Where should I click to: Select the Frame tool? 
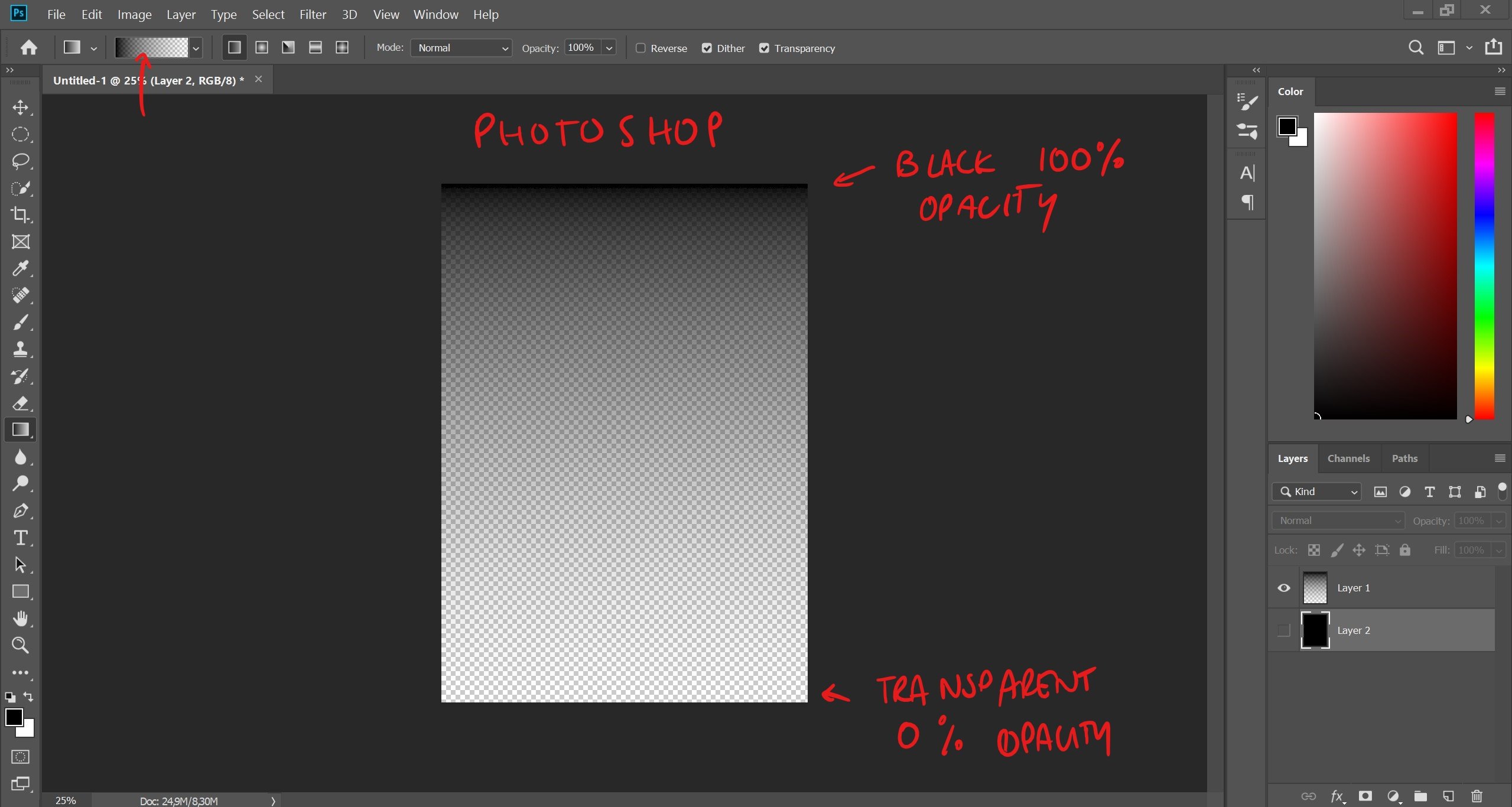tap(21, 242)
